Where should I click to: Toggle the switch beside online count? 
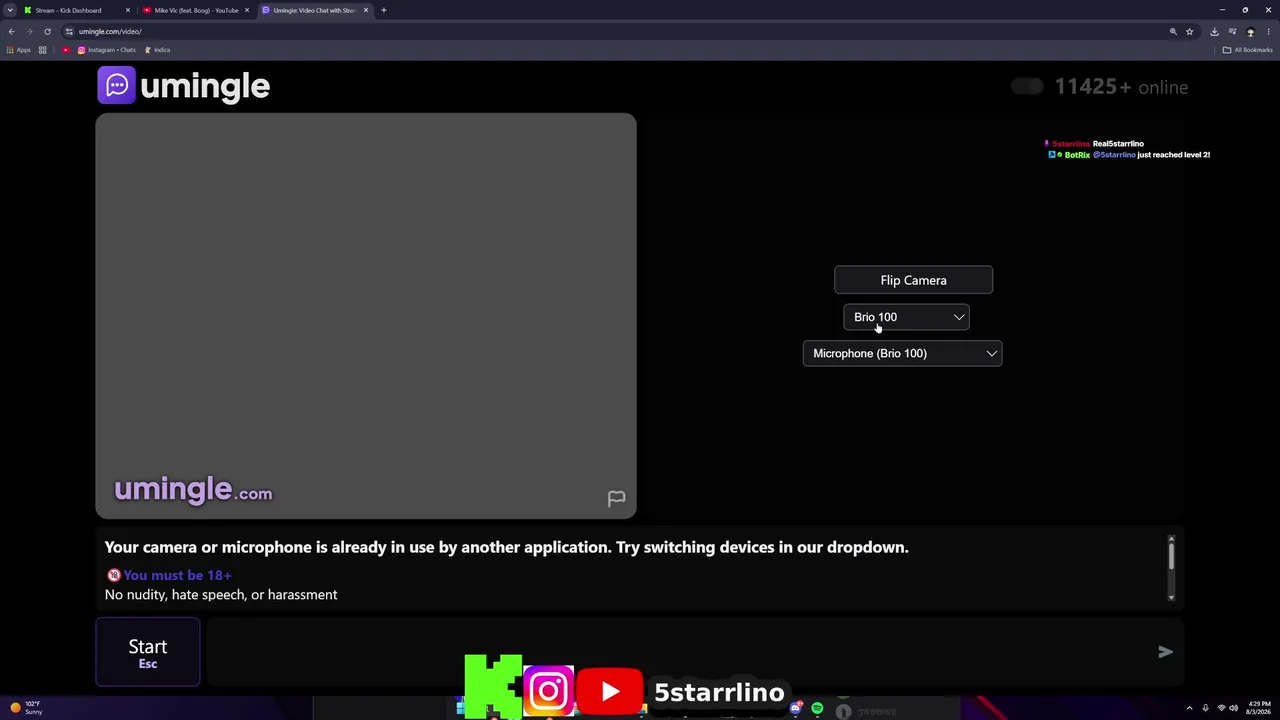[1026, 87]
